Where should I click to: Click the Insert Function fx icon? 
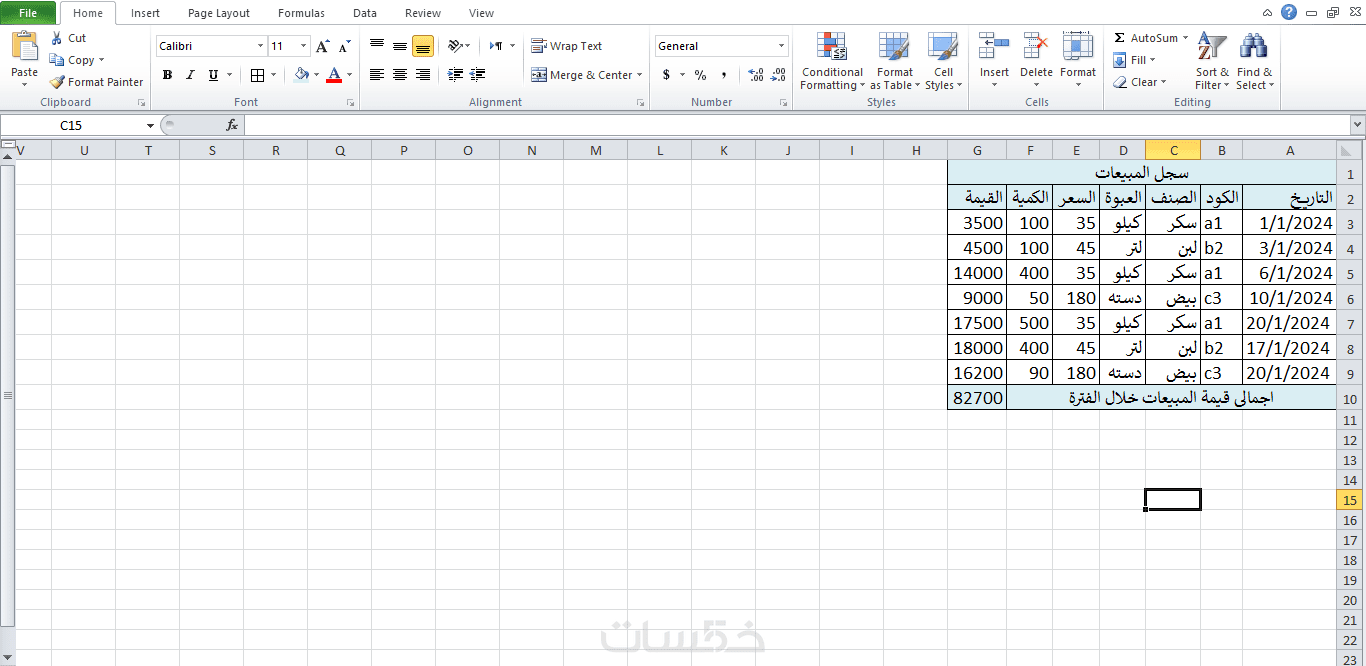point(232,125)
